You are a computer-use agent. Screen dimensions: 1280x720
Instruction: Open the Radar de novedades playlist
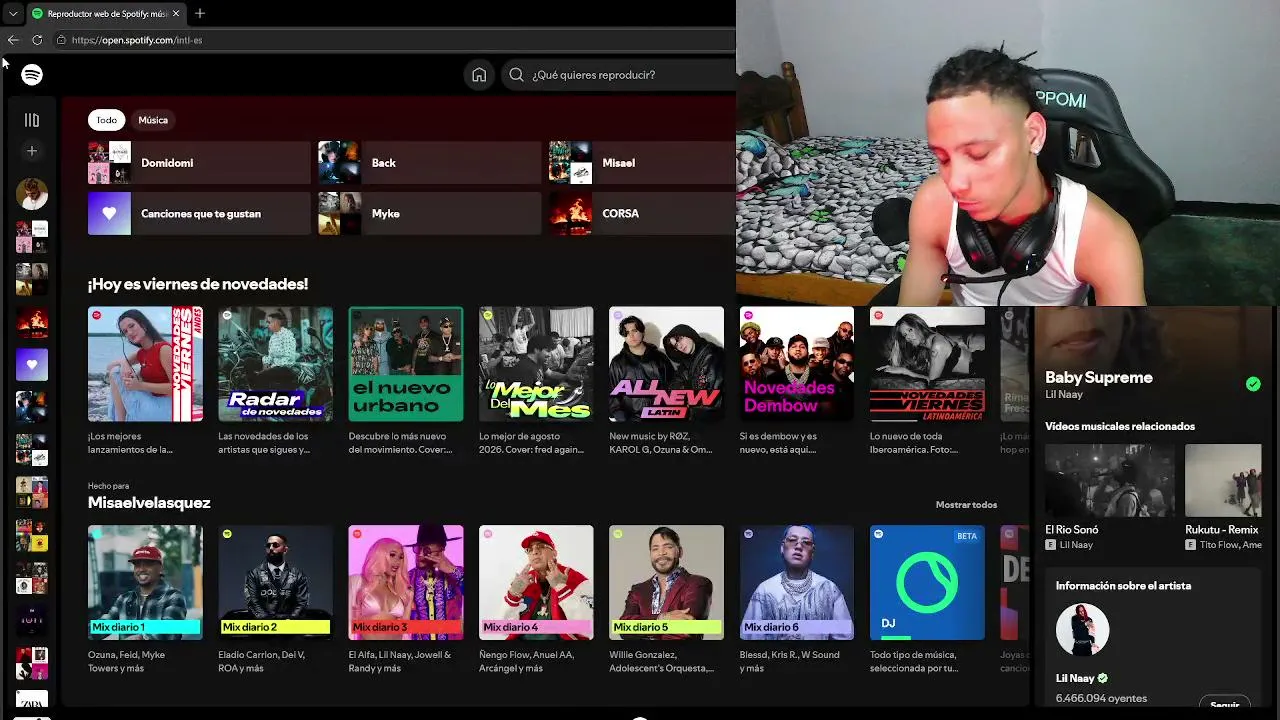[x=276, y=364]
